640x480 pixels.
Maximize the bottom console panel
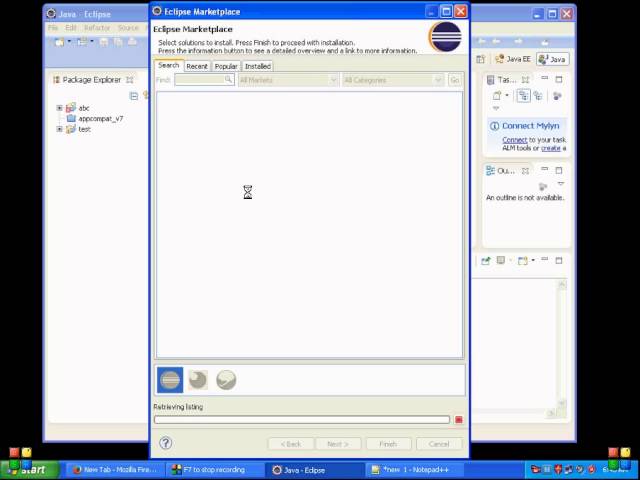tap(559, 260)
